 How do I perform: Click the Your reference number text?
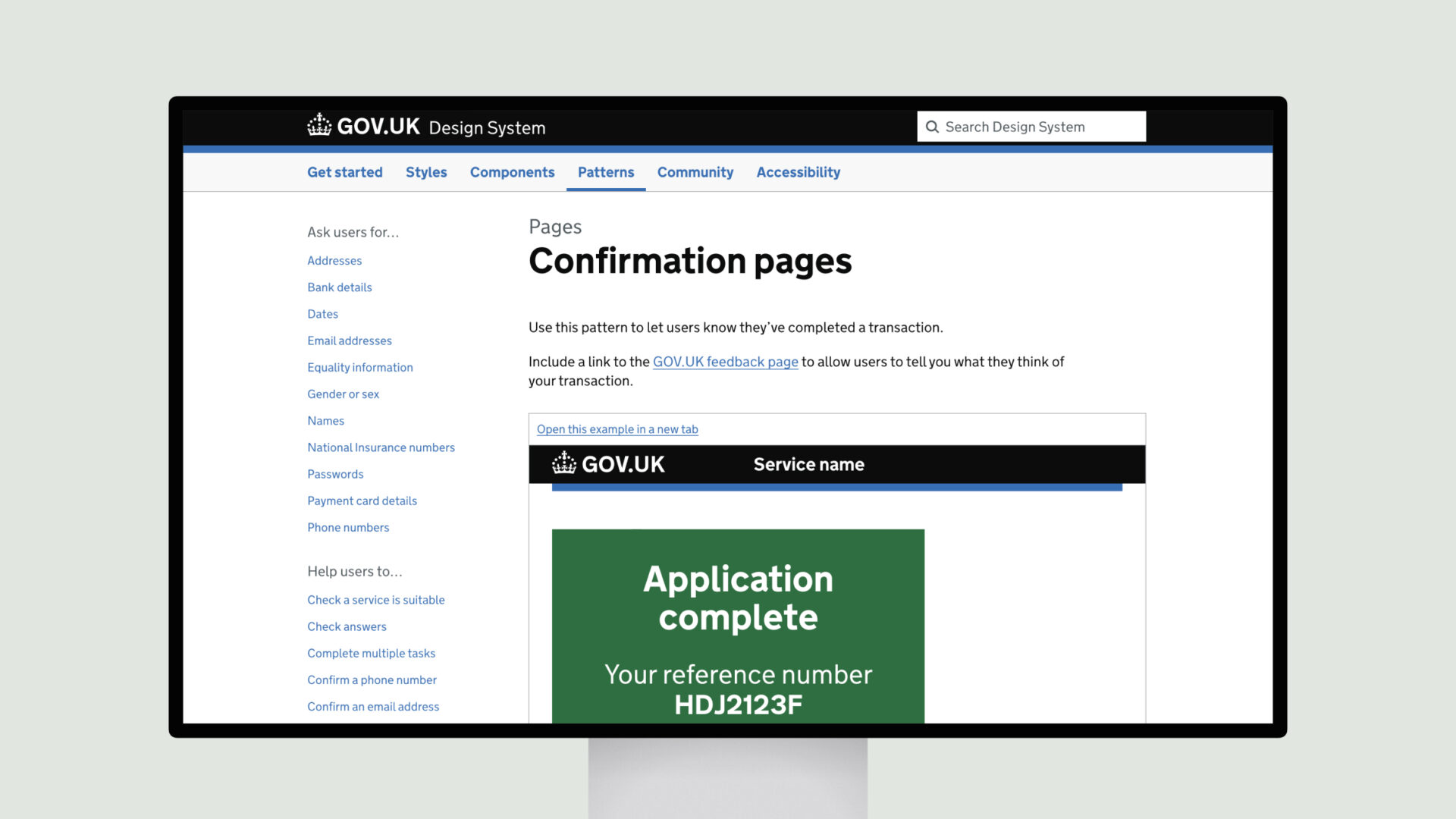click(x=738, y=674)
